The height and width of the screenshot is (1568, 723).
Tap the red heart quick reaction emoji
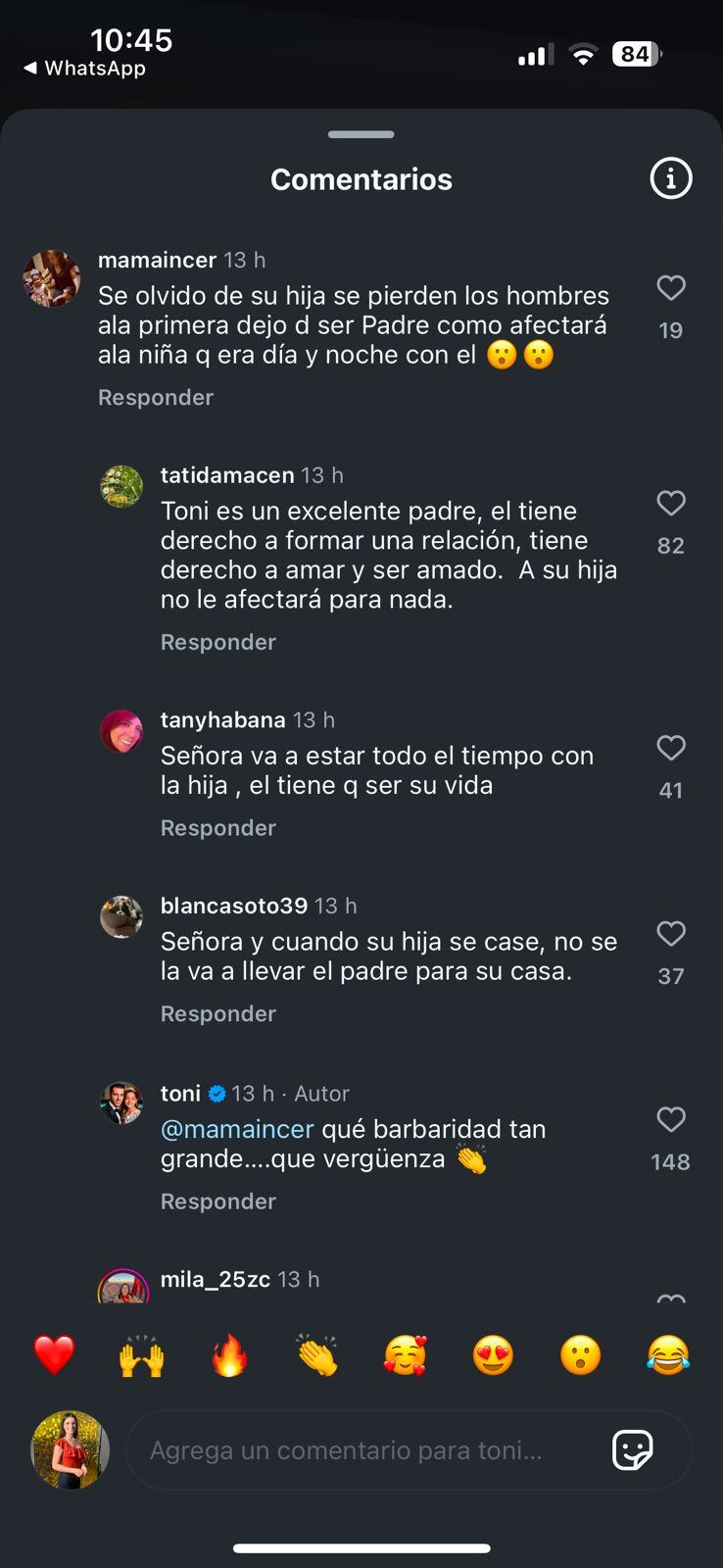53,1355
